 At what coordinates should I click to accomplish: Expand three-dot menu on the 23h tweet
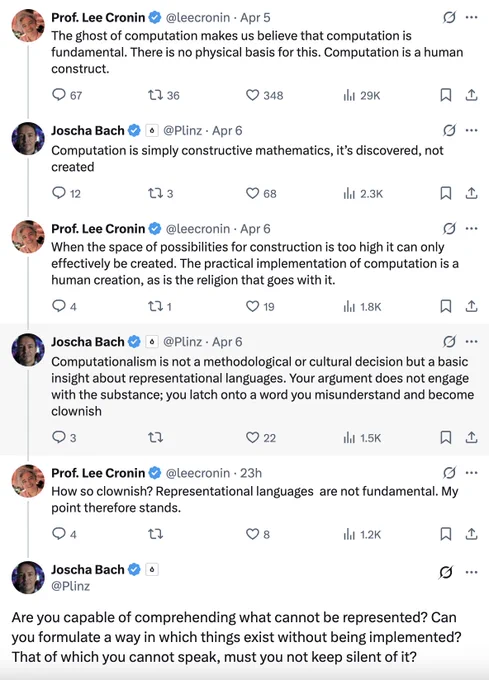pyautogui.click(x=472, y=473)
